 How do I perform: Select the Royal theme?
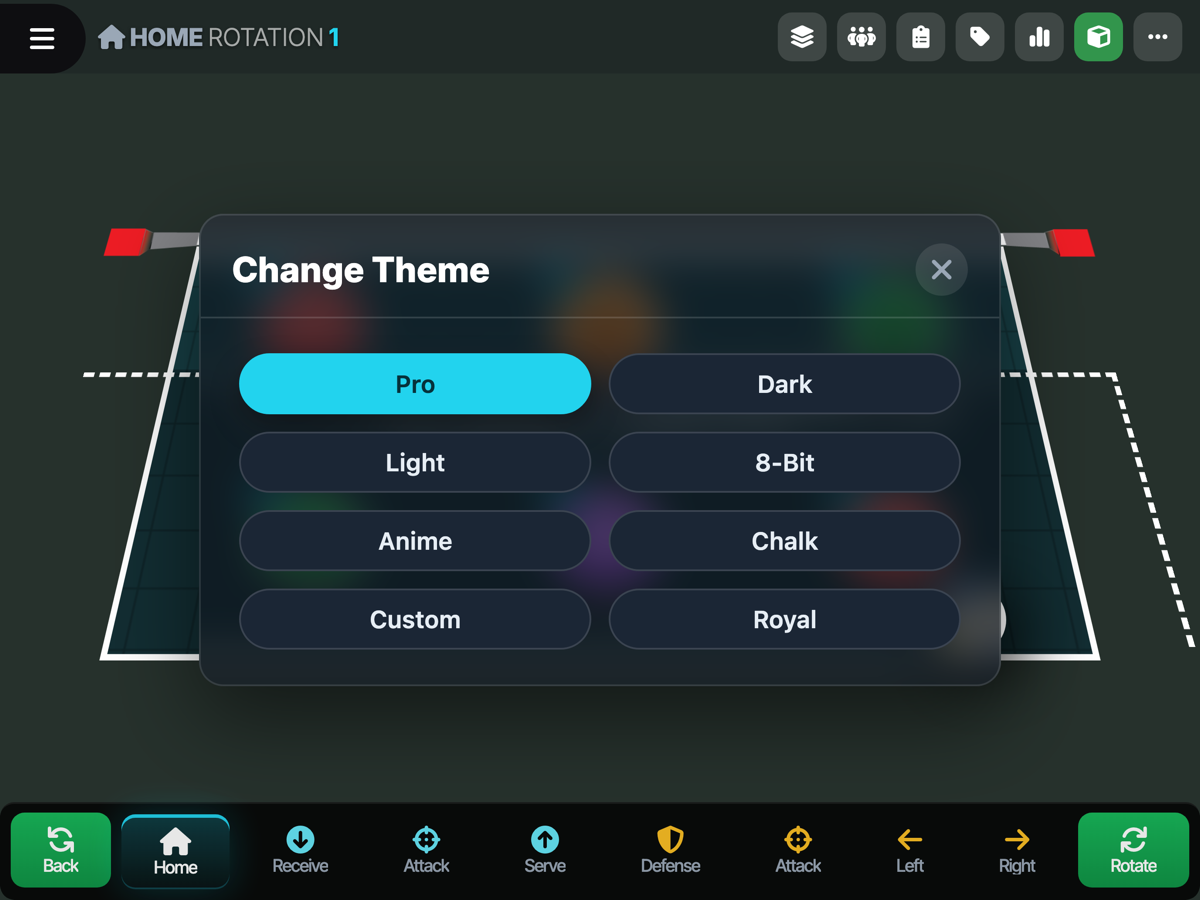[x=785, y=620]
